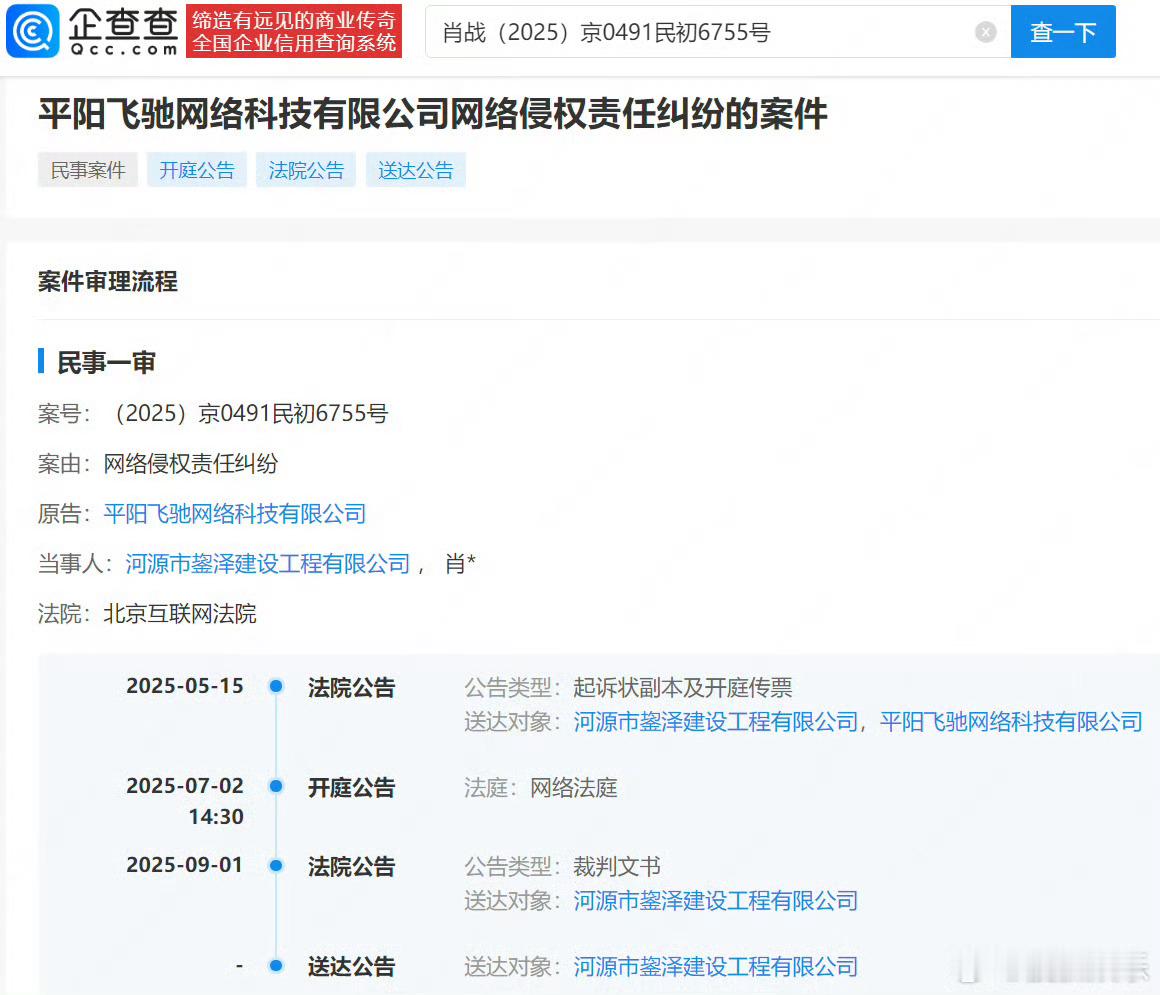Click the timeline dot next to 送达公告
The image size is (1160, 995).
pos(275,966)
